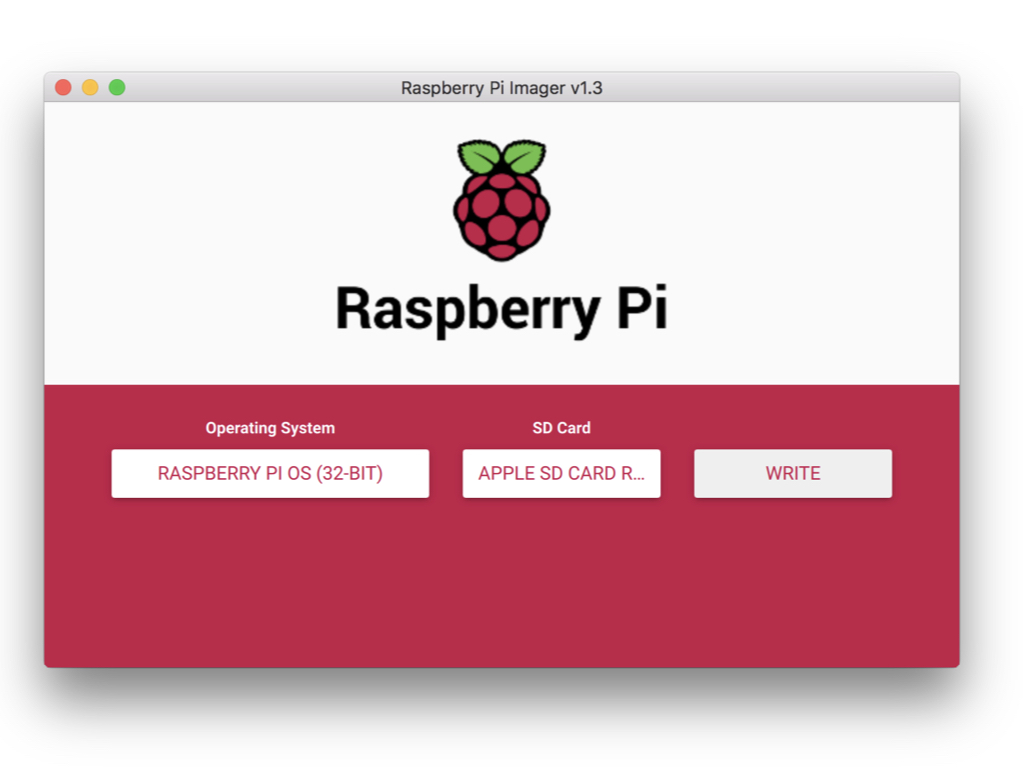This screenshot has width=1024, height=768.
Task: Start writing with the WRITE button
Action: click(x=793, y=473)
